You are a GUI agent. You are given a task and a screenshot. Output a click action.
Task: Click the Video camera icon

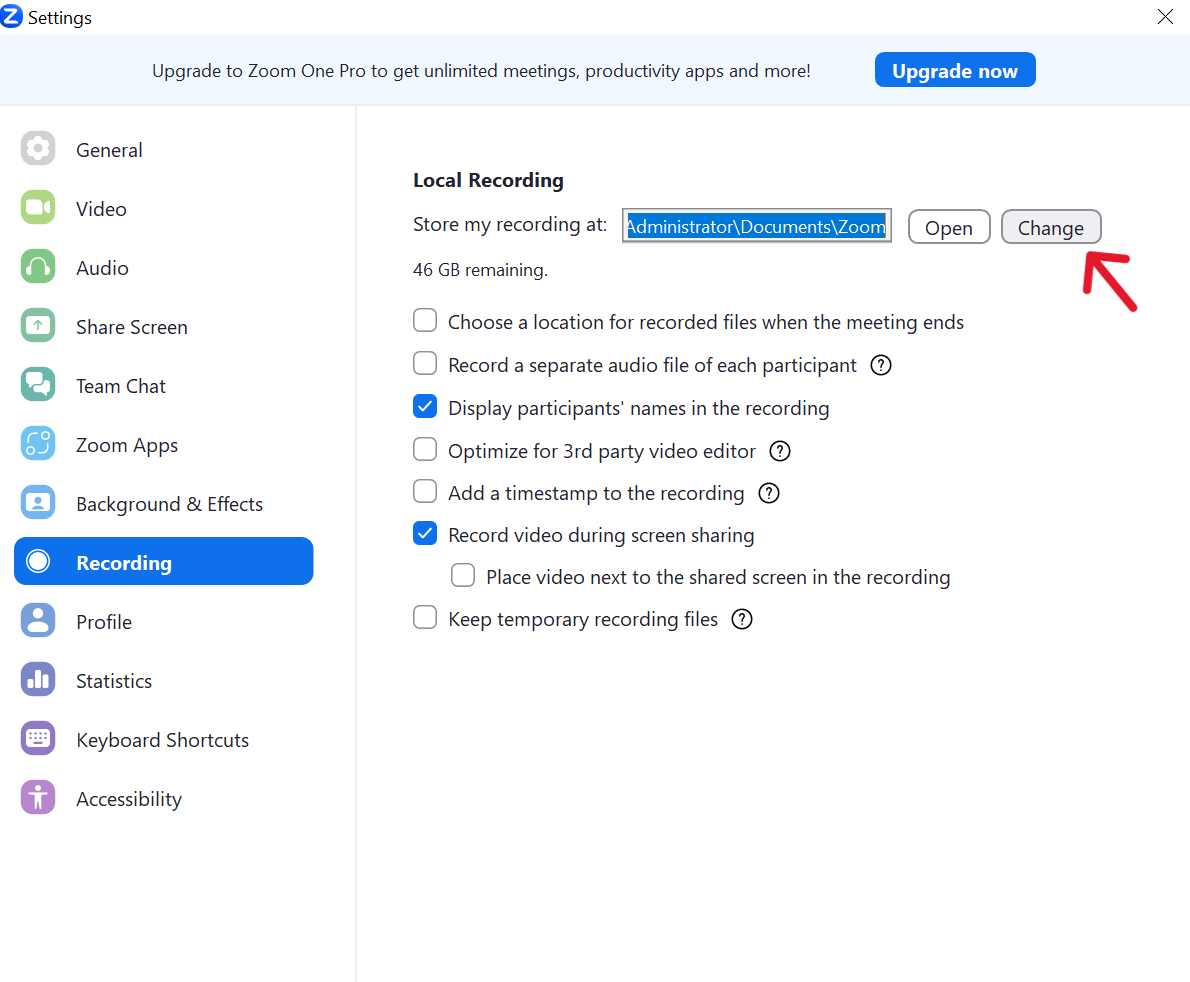pyautogui.click(x=38, y=208)
